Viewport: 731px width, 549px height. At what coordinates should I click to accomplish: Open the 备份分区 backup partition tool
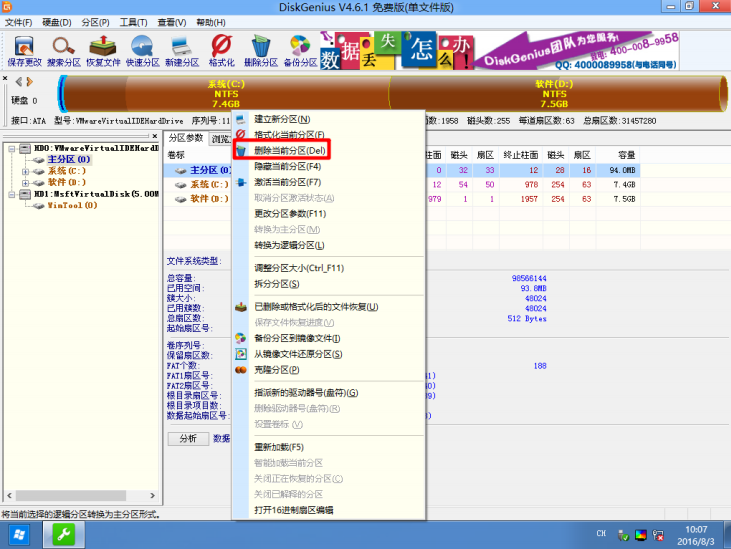coord(300,51)
